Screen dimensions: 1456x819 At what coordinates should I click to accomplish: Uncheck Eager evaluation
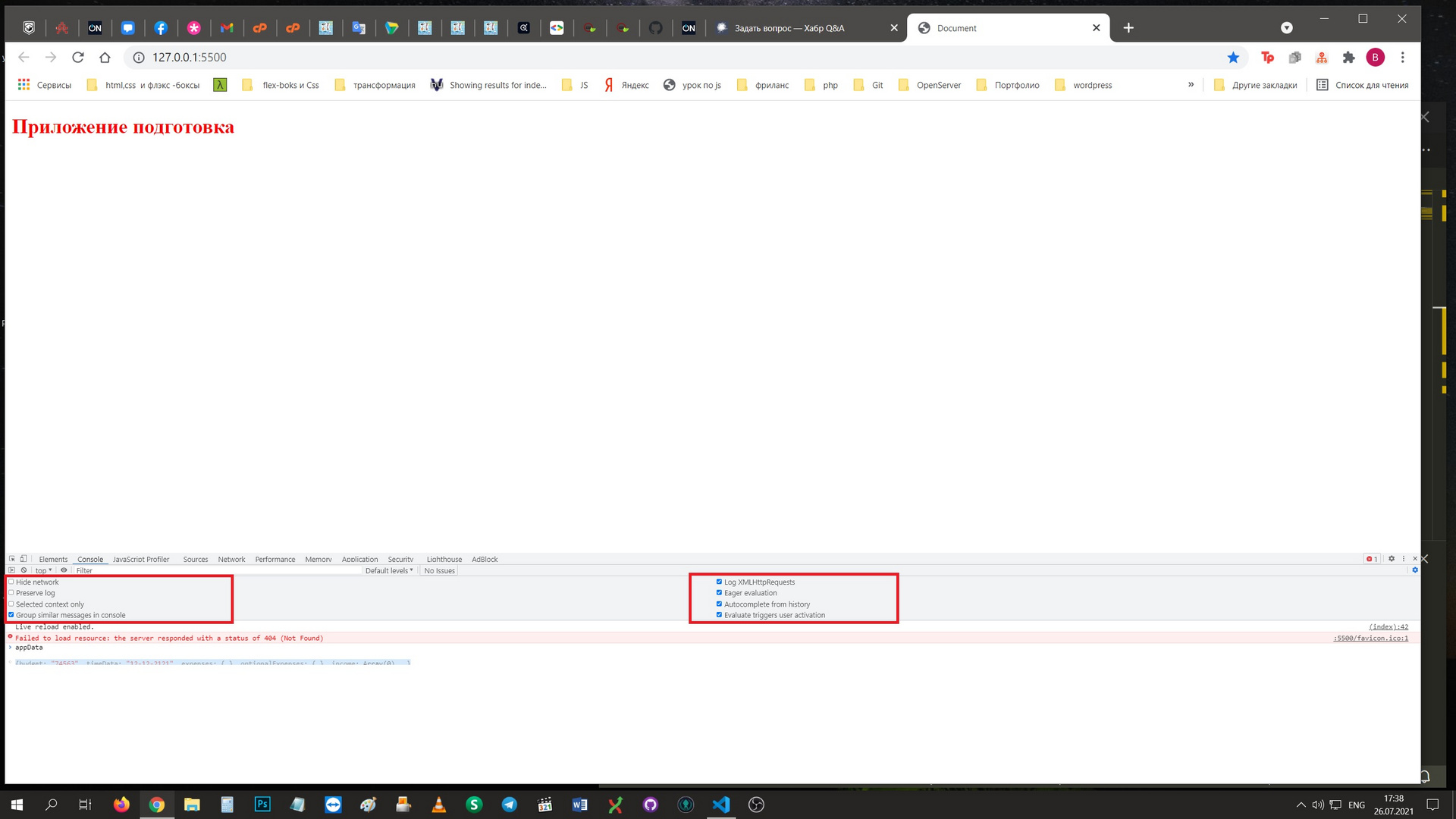pyautogui.click(x=719, y=593)
